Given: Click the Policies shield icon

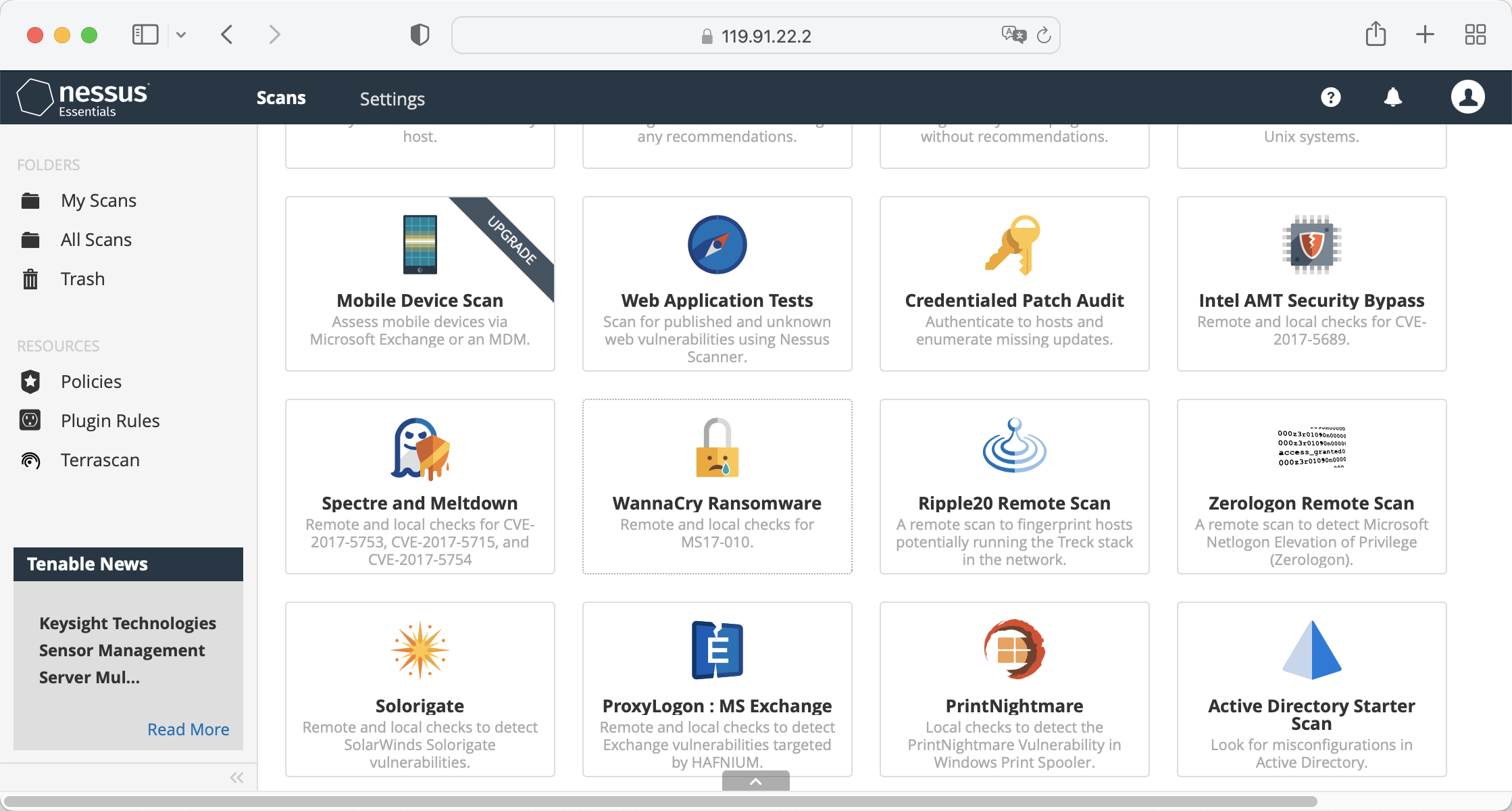Looking at the screenshot, I should coord(30,382).
